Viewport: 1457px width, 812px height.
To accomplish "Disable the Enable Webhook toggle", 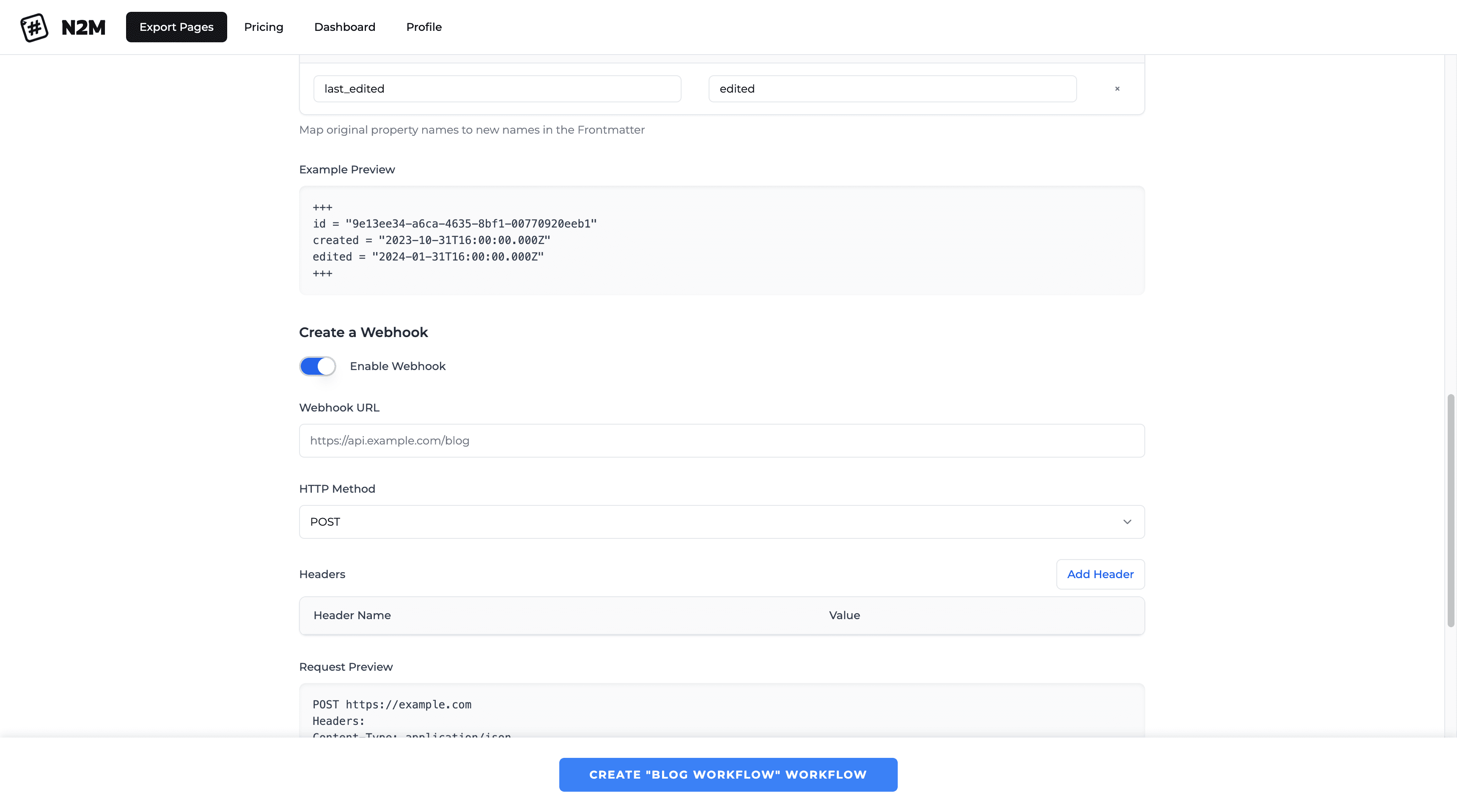I will tap(317, 366).
